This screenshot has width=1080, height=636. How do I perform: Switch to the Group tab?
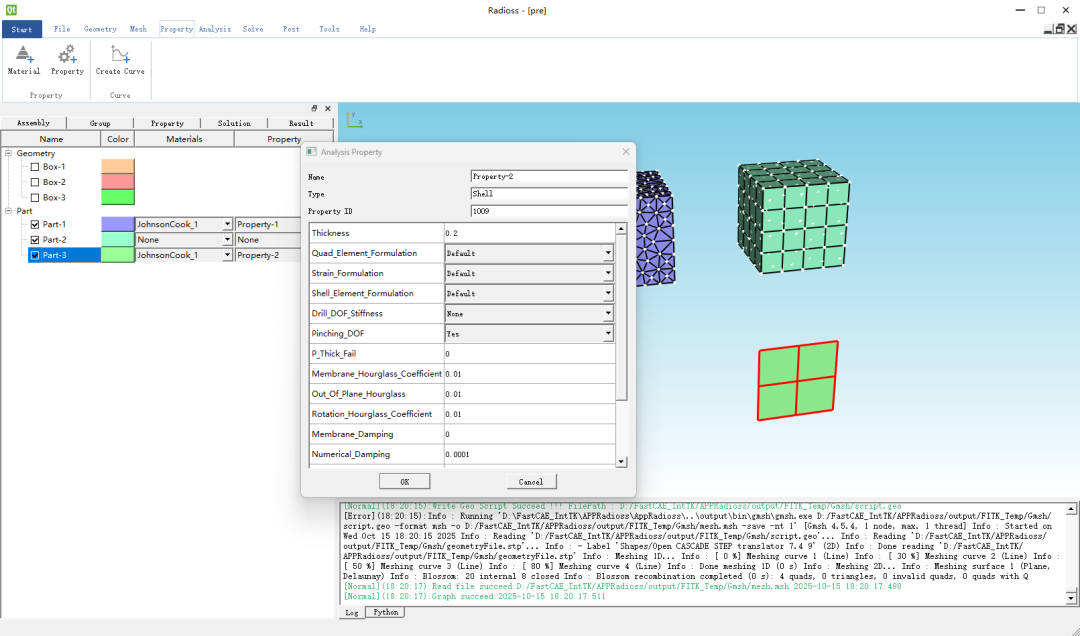coord(100,123)
